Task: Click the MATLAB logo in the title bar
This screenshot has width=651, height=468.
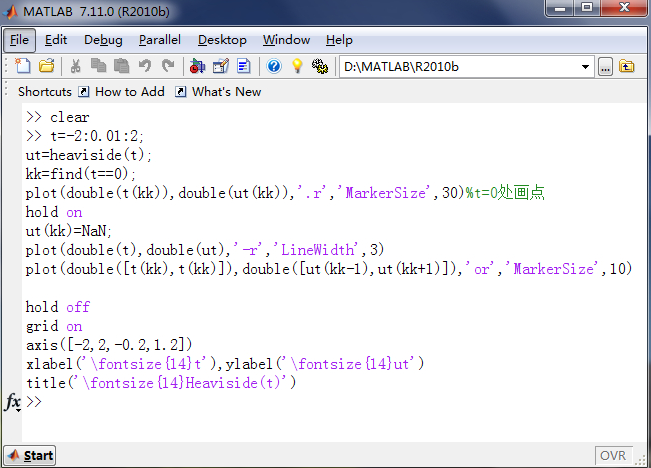Action: point(11,12)
